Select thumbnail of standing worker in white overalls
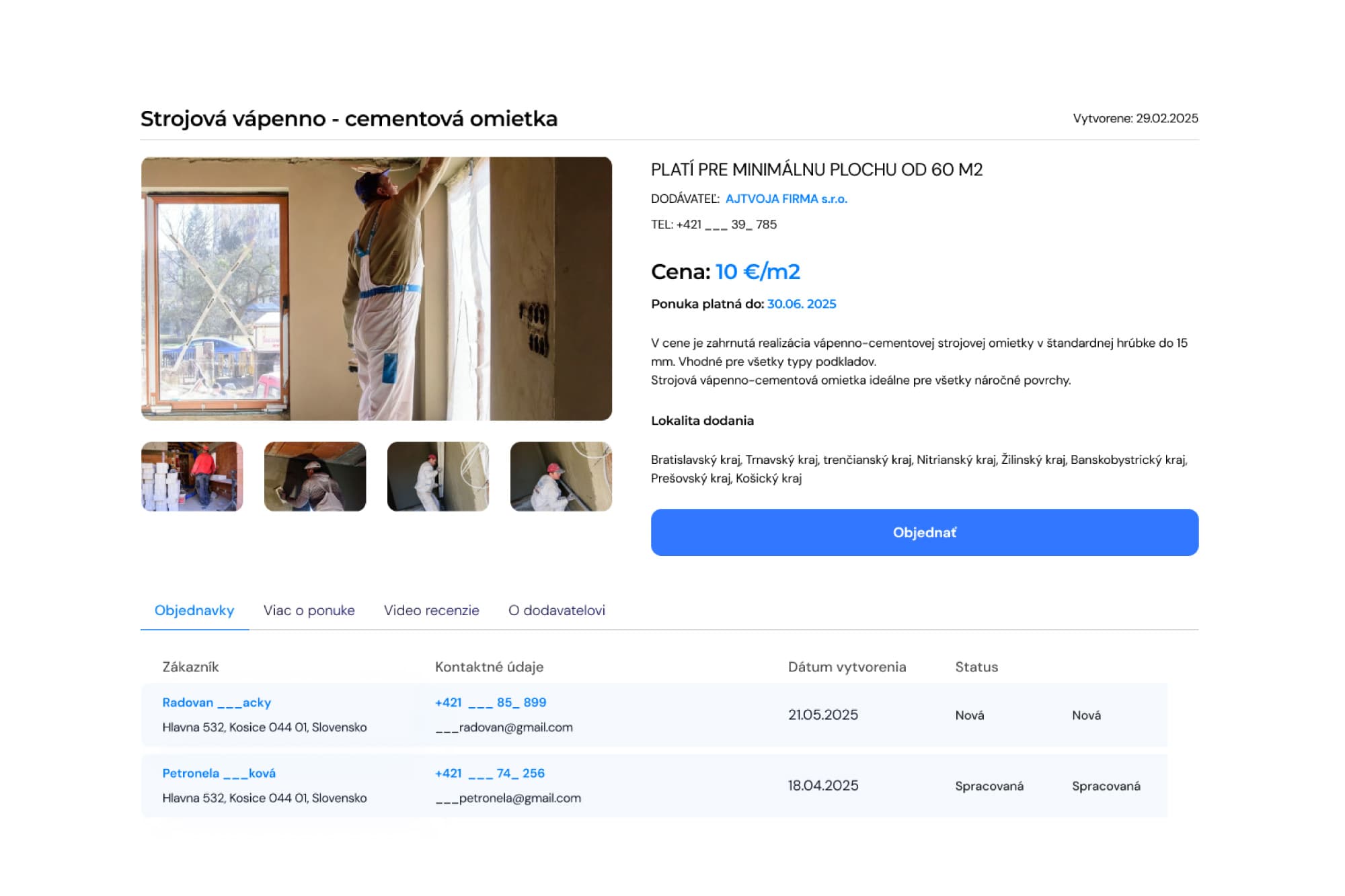The image size is (1345, 896). pyautogui.click(x=438, y=476)
